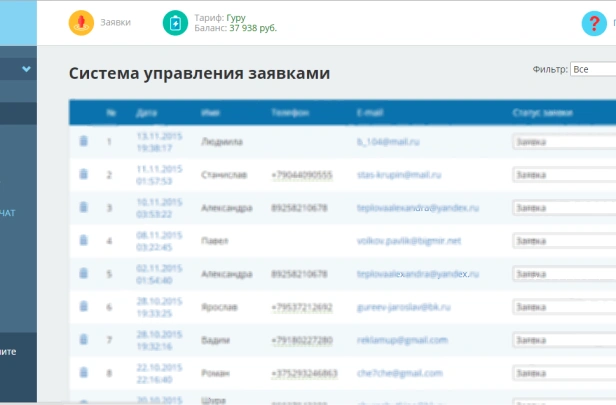Click trash icon for row 4
This screenshot has height=405, width=616.
pyautogui.click(x=83, y=240)
